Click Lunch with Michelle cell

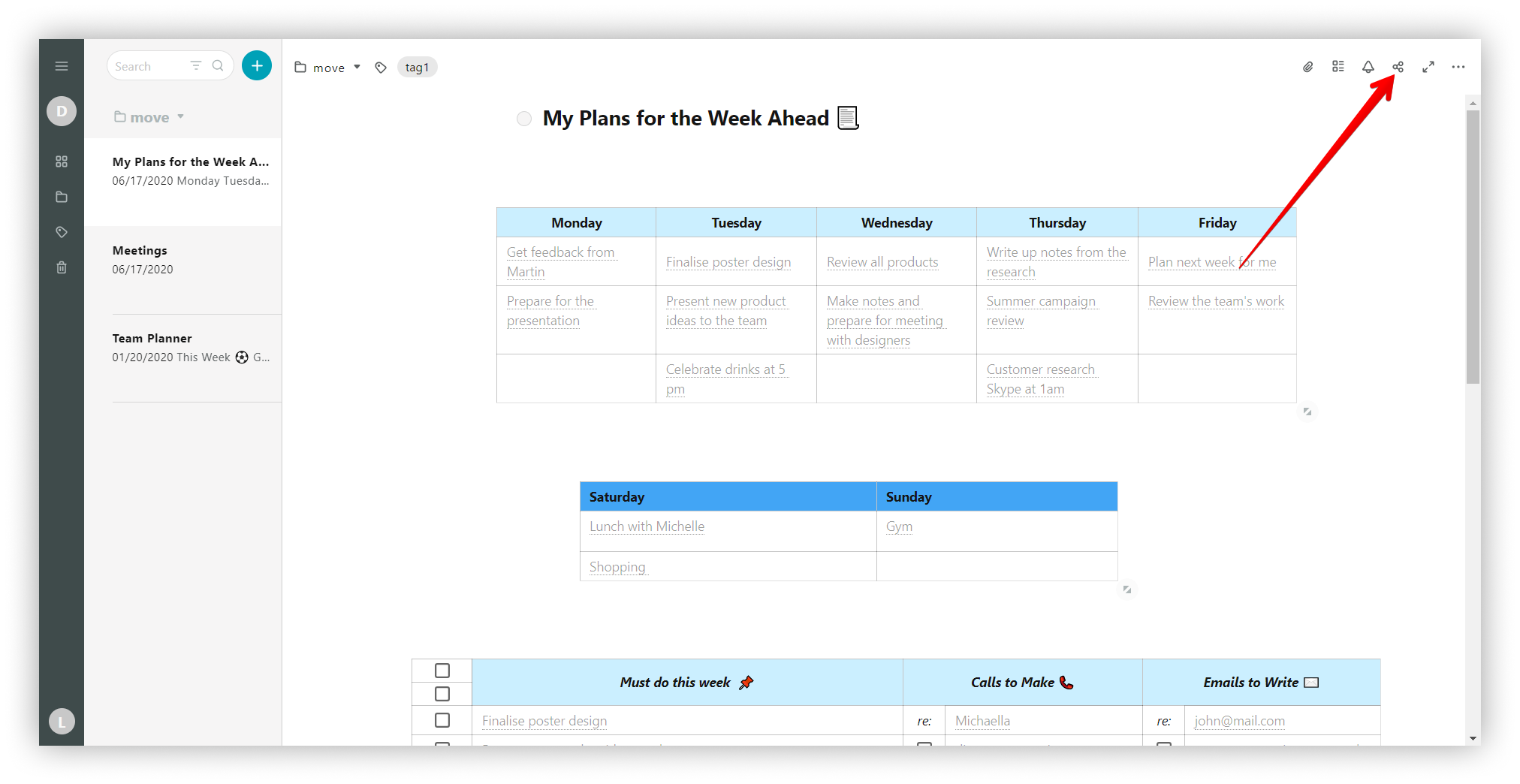pos(728,532)
